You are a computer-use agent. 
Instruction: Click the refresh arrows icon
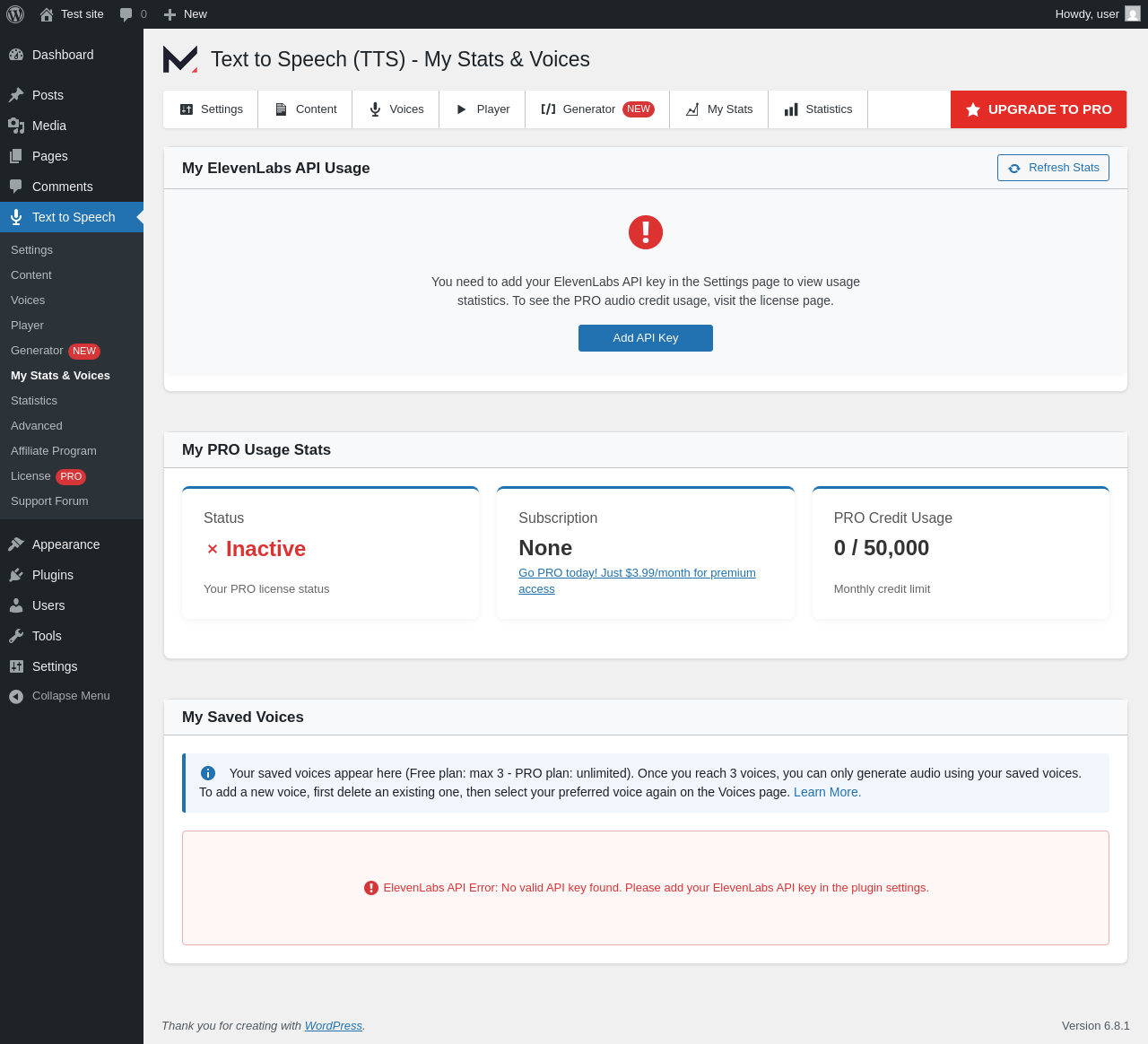click(x=1014, y=168)
